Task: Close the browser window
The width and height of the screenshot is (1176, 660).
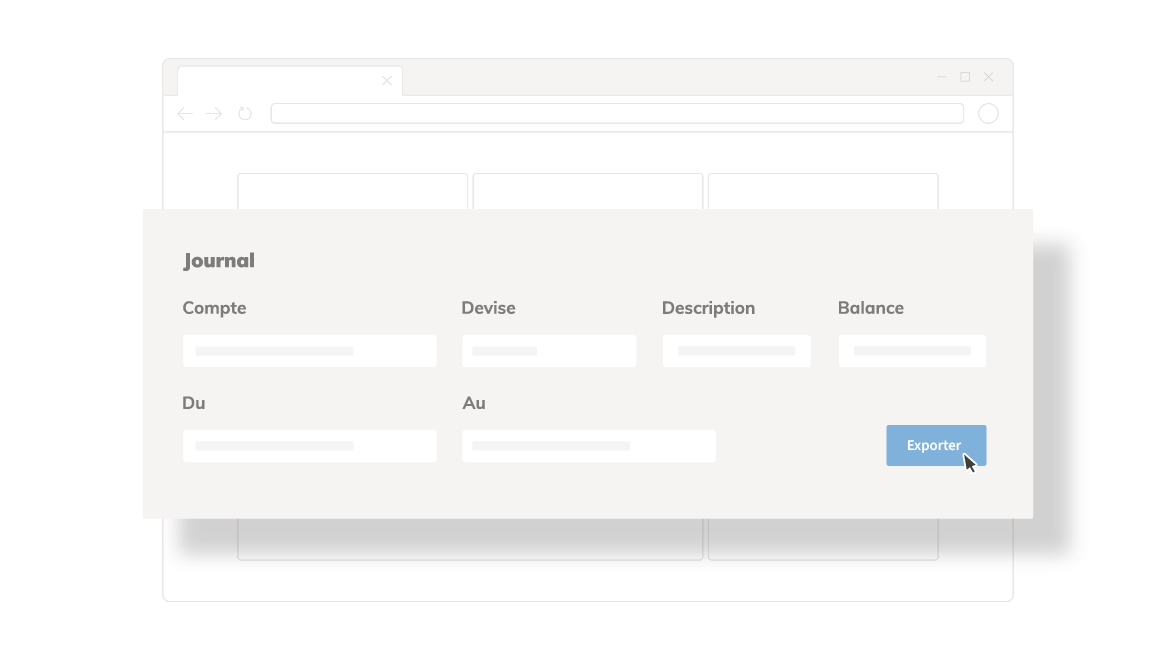Action: pyautogui.click(x=988, y=76)
